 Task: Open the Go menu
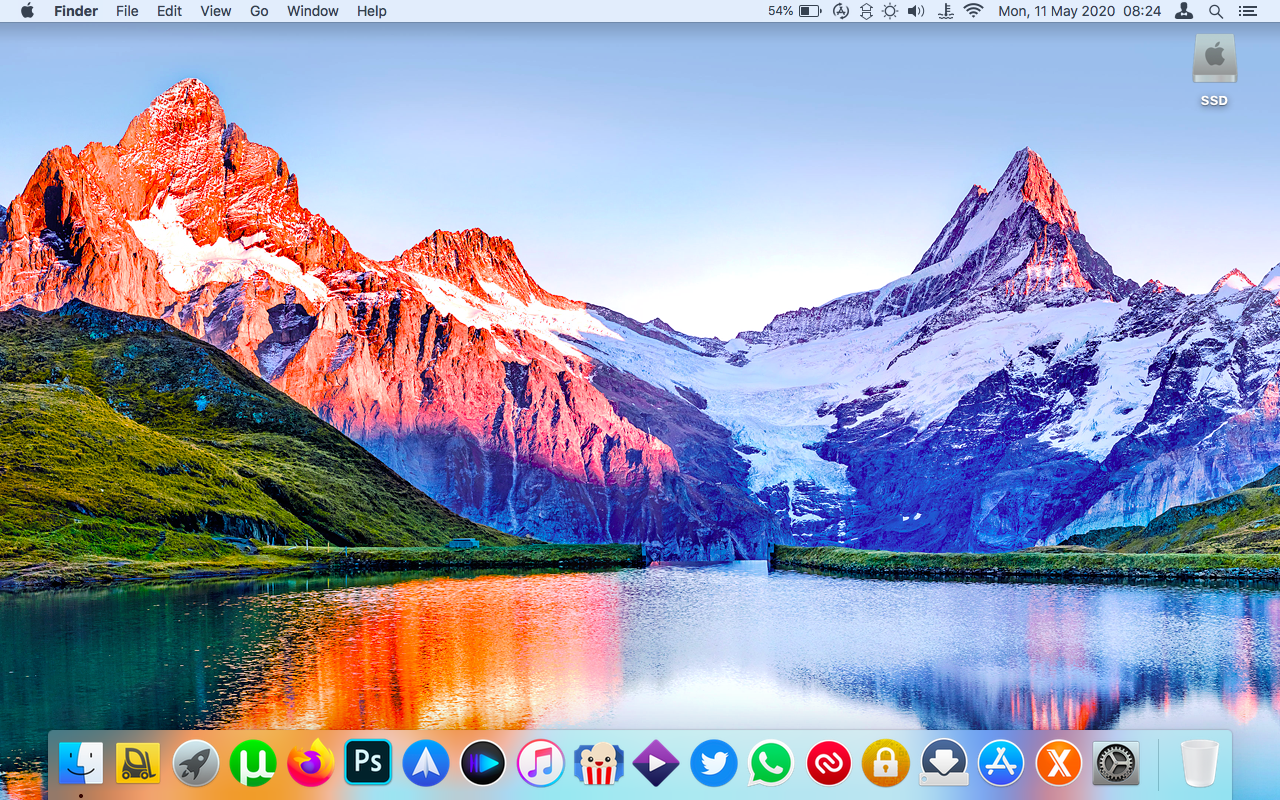(x=259, y=11)
